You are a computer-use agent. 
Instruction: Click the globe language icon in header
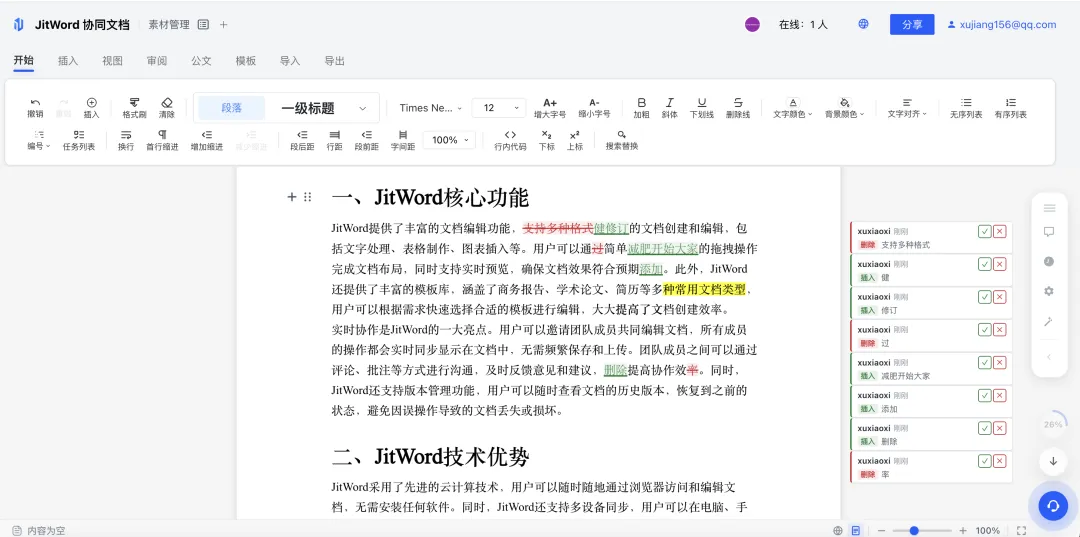[x=863, y=24]
